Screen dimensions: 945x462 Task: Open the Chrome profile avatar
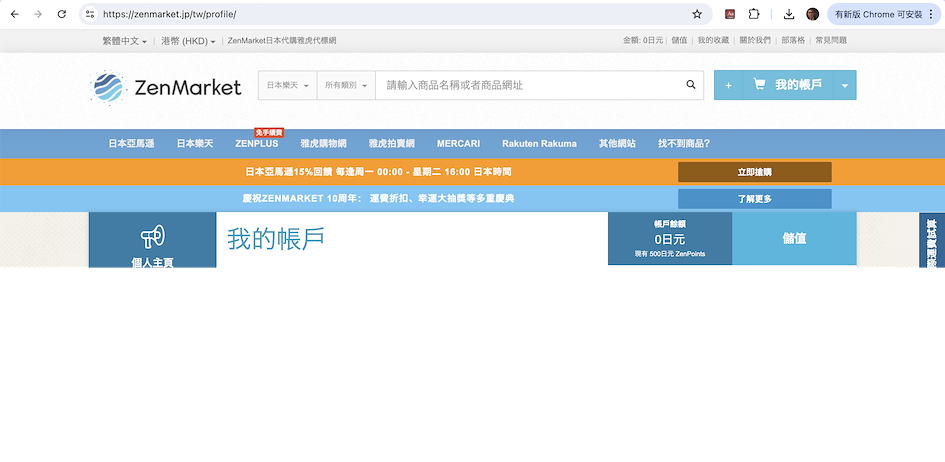(812, 14)
